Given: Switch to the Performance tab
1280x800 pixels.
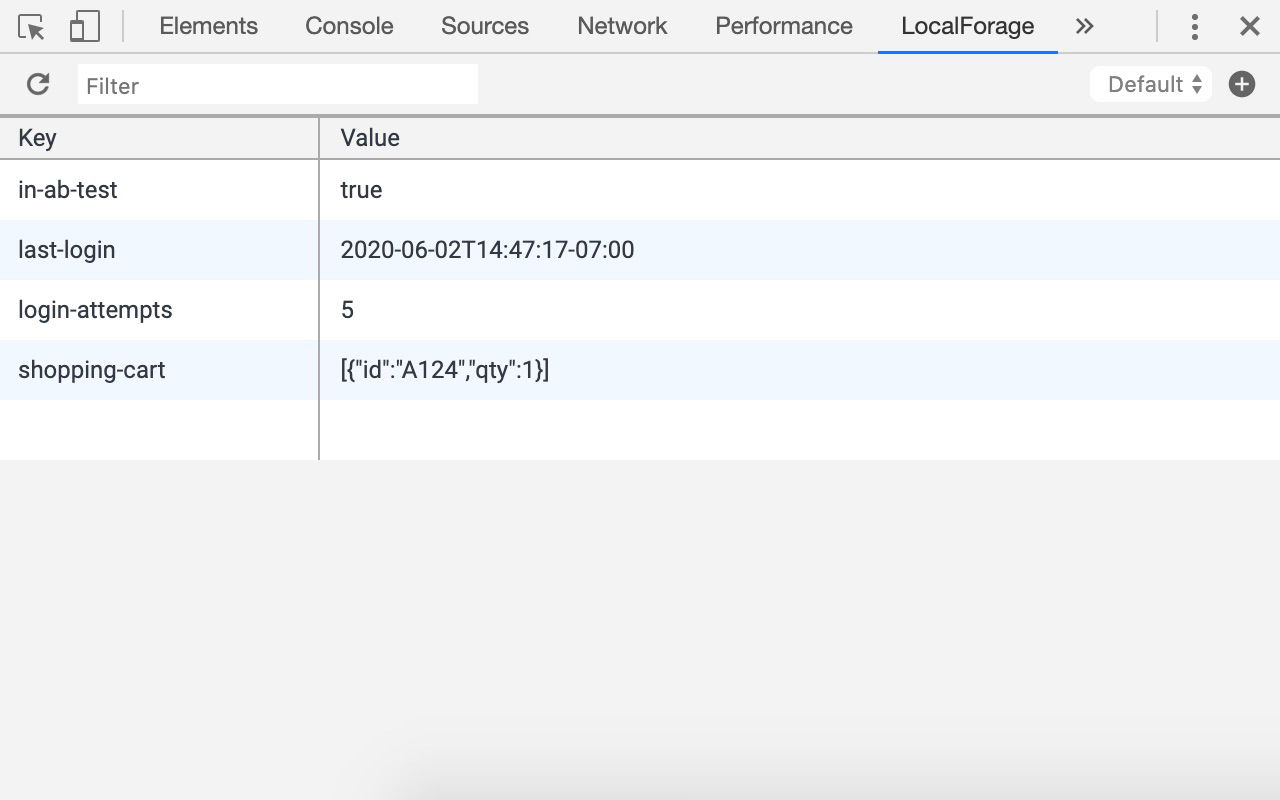Looking at the screenshot, I should point(783,26).
